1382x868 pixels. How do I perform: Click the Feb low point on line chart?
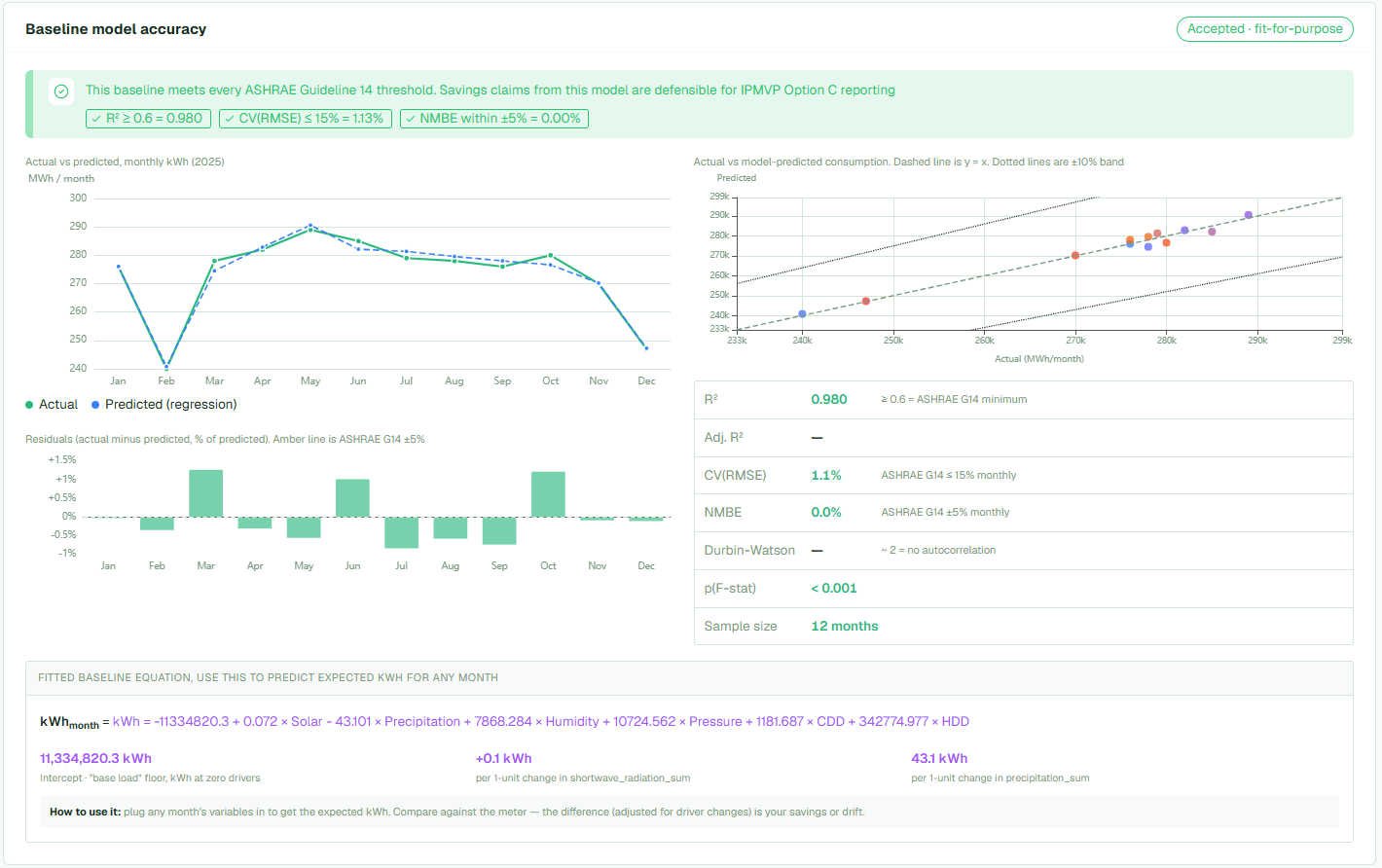coord(166,368)
